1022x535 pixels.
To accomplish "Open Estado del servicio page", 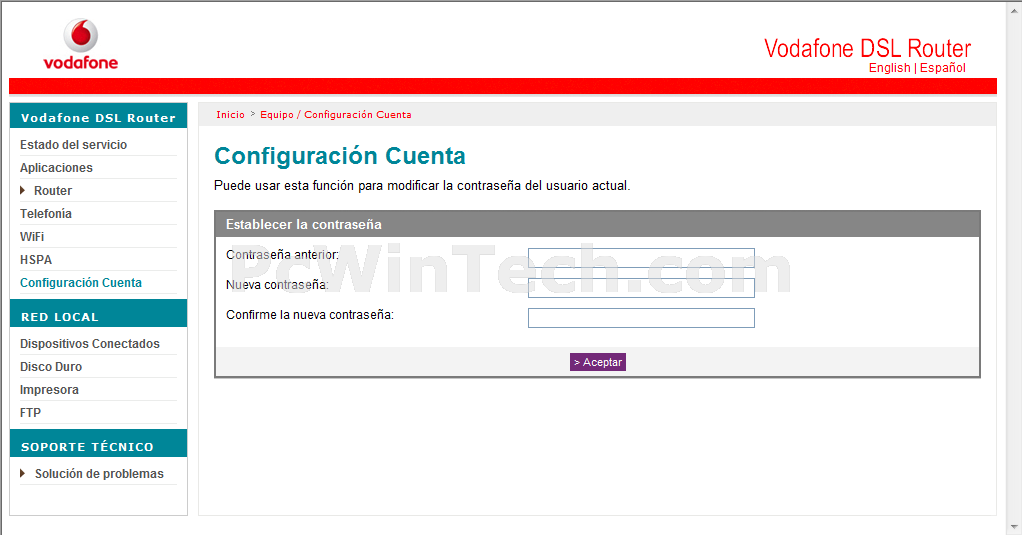I will click(73, 145).
